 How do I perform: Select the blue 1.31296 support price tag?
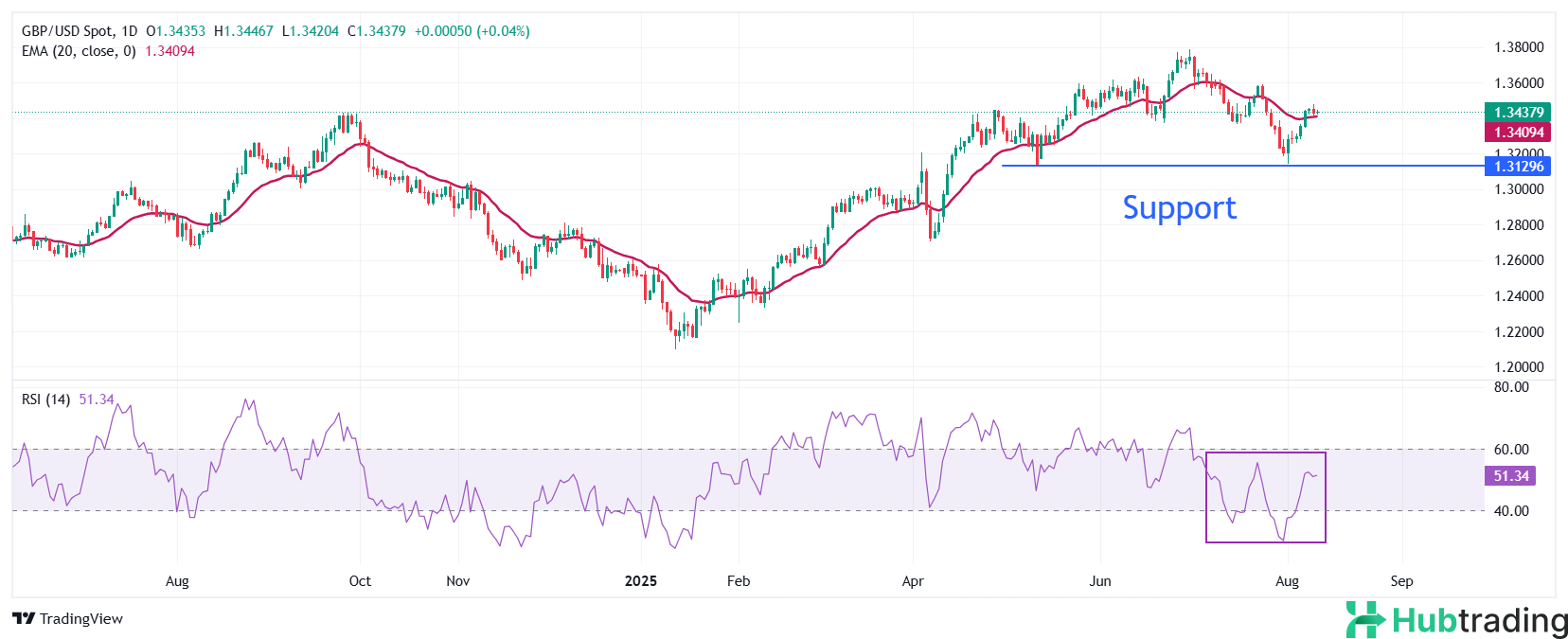click(x=1518, y=167)
